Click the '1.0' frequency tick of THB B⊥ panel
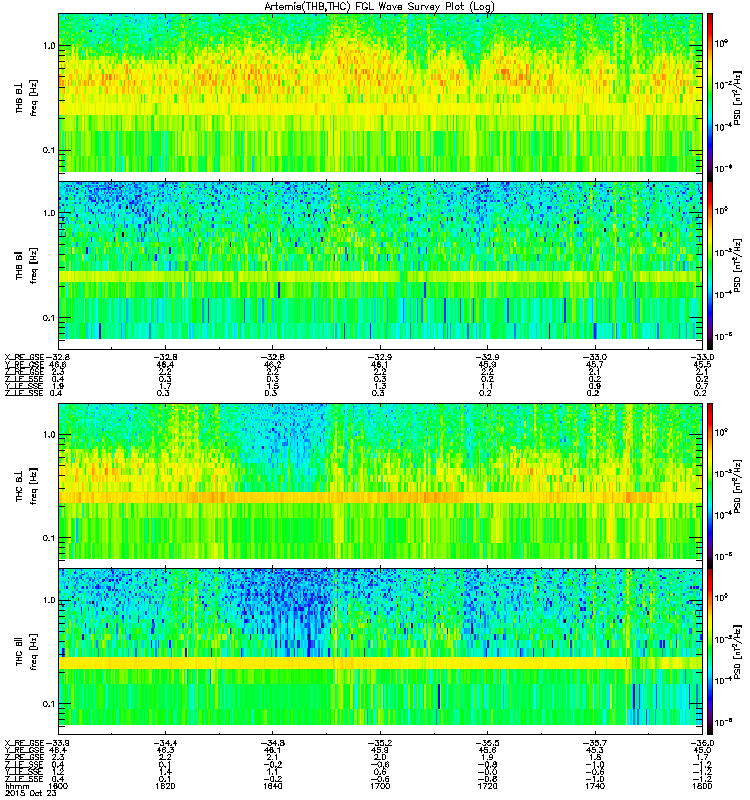 (49, 46)
